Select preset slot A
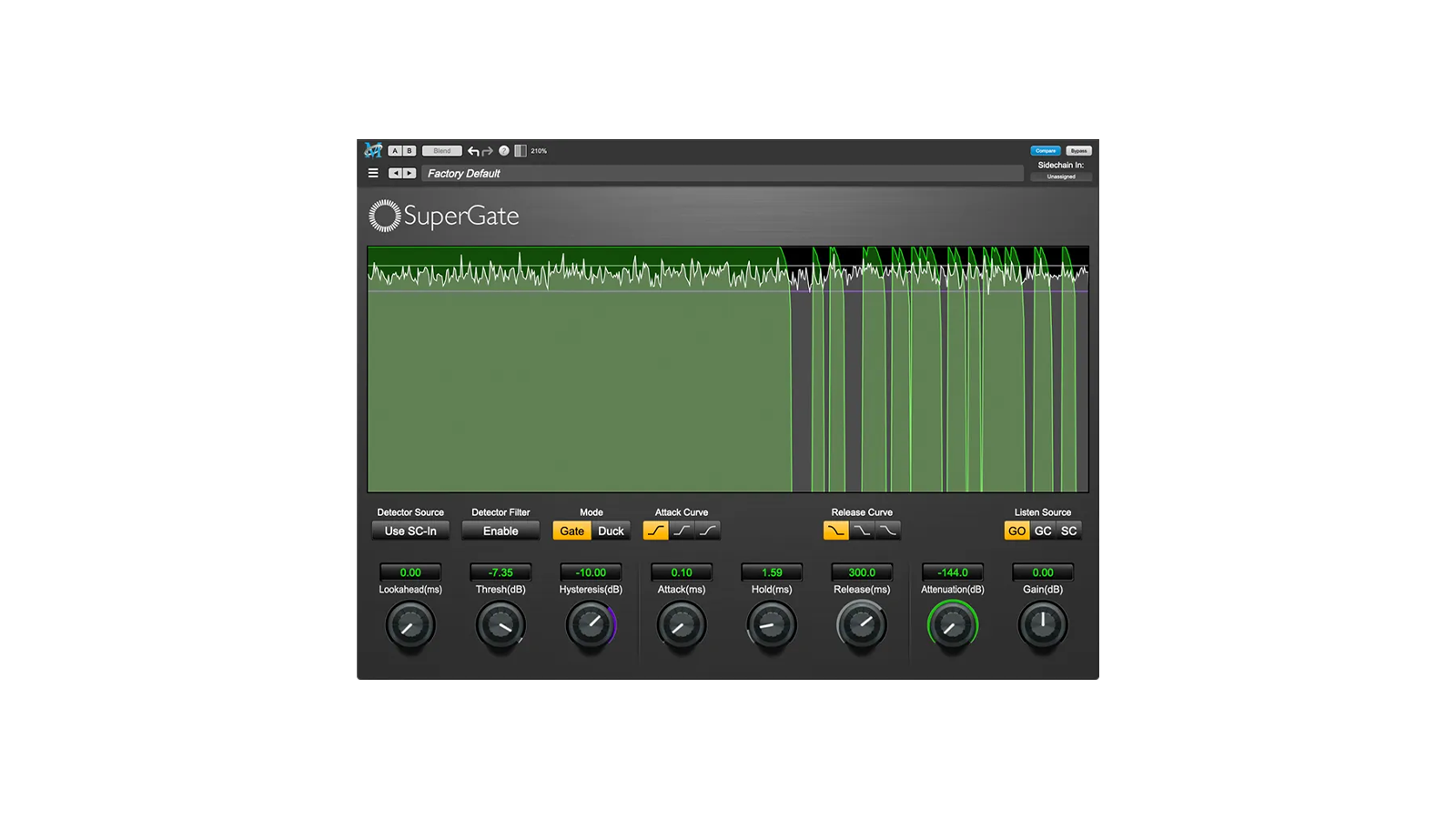 tap(395, 151)
